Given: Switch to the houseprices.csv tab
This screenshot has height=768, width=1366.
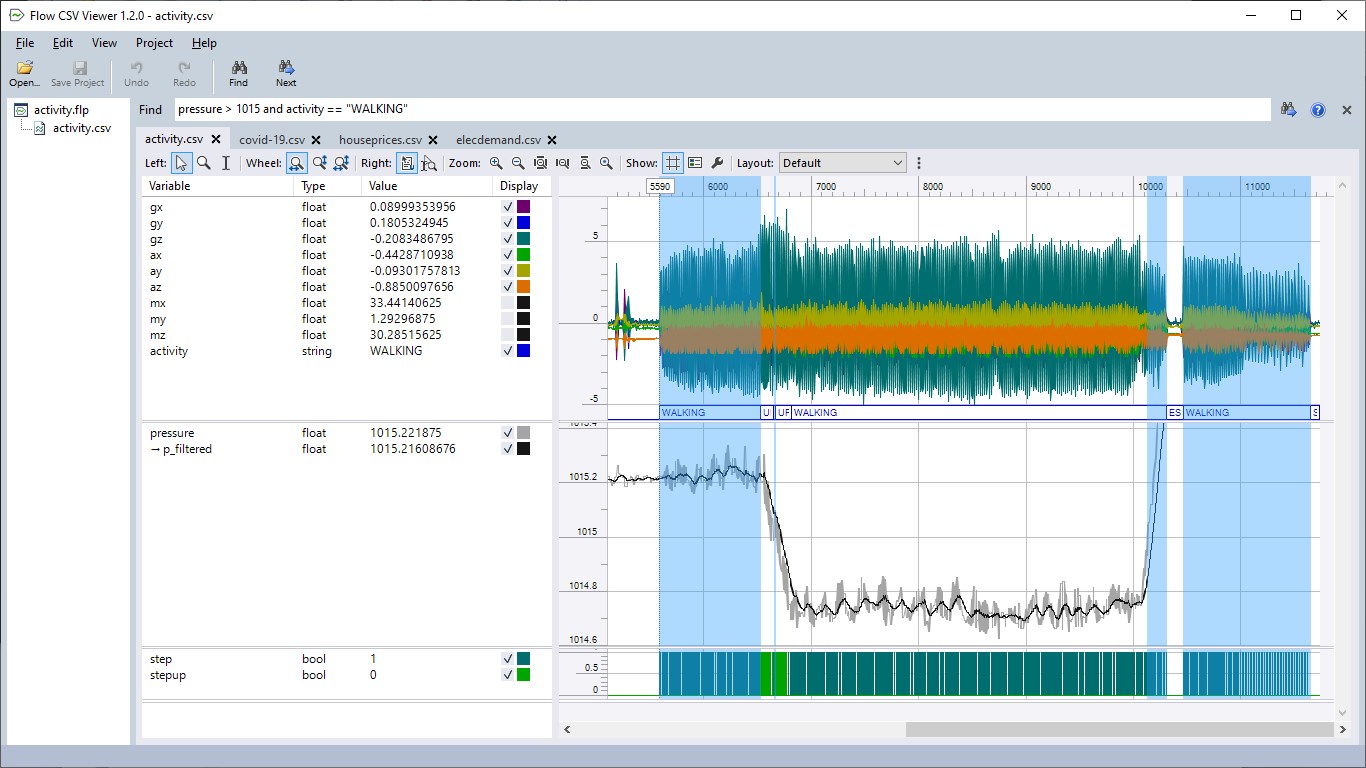Looking at the screenshot, I should pyautogui.click(x=380, y=140).
